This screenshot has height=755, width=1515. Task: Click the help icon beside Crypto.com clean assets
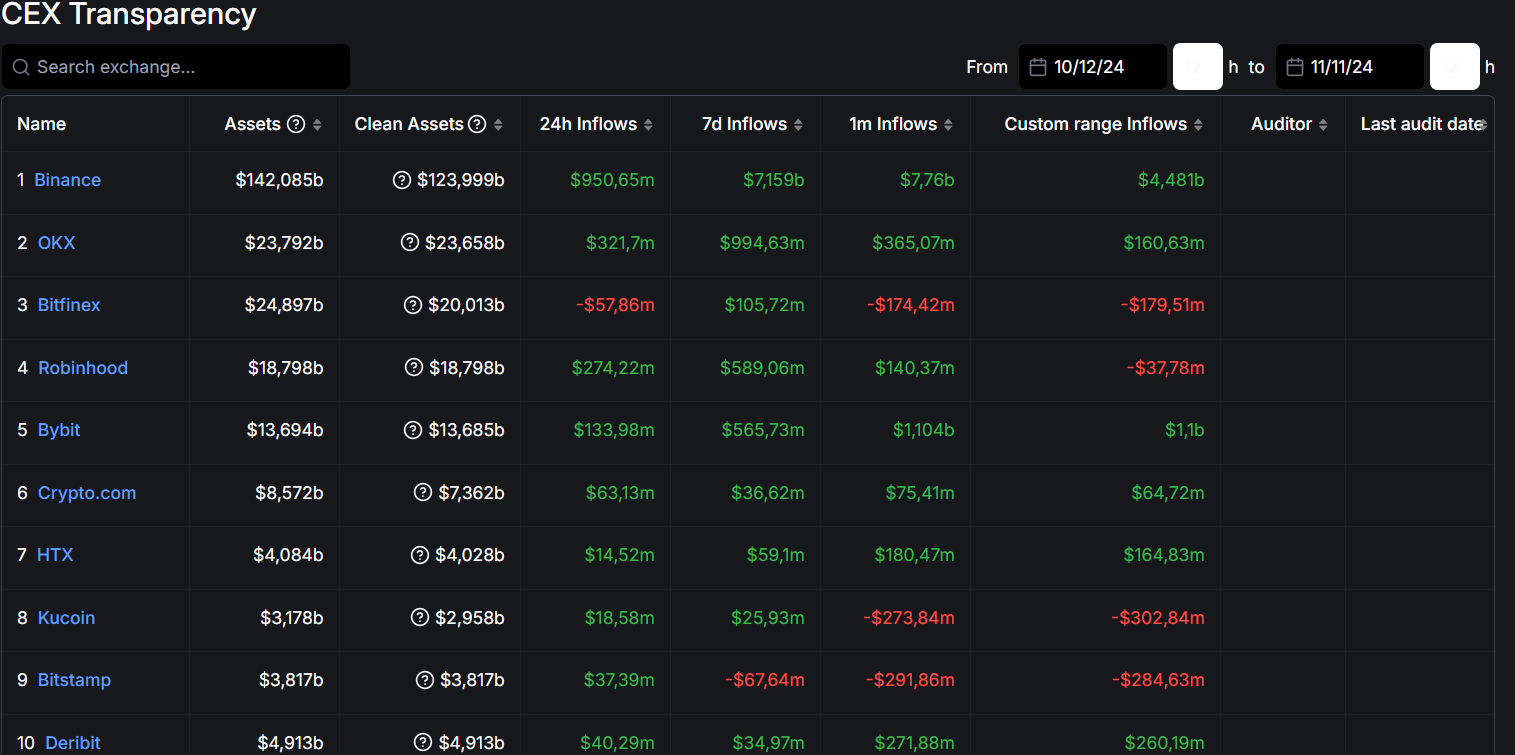click(423, 493)
